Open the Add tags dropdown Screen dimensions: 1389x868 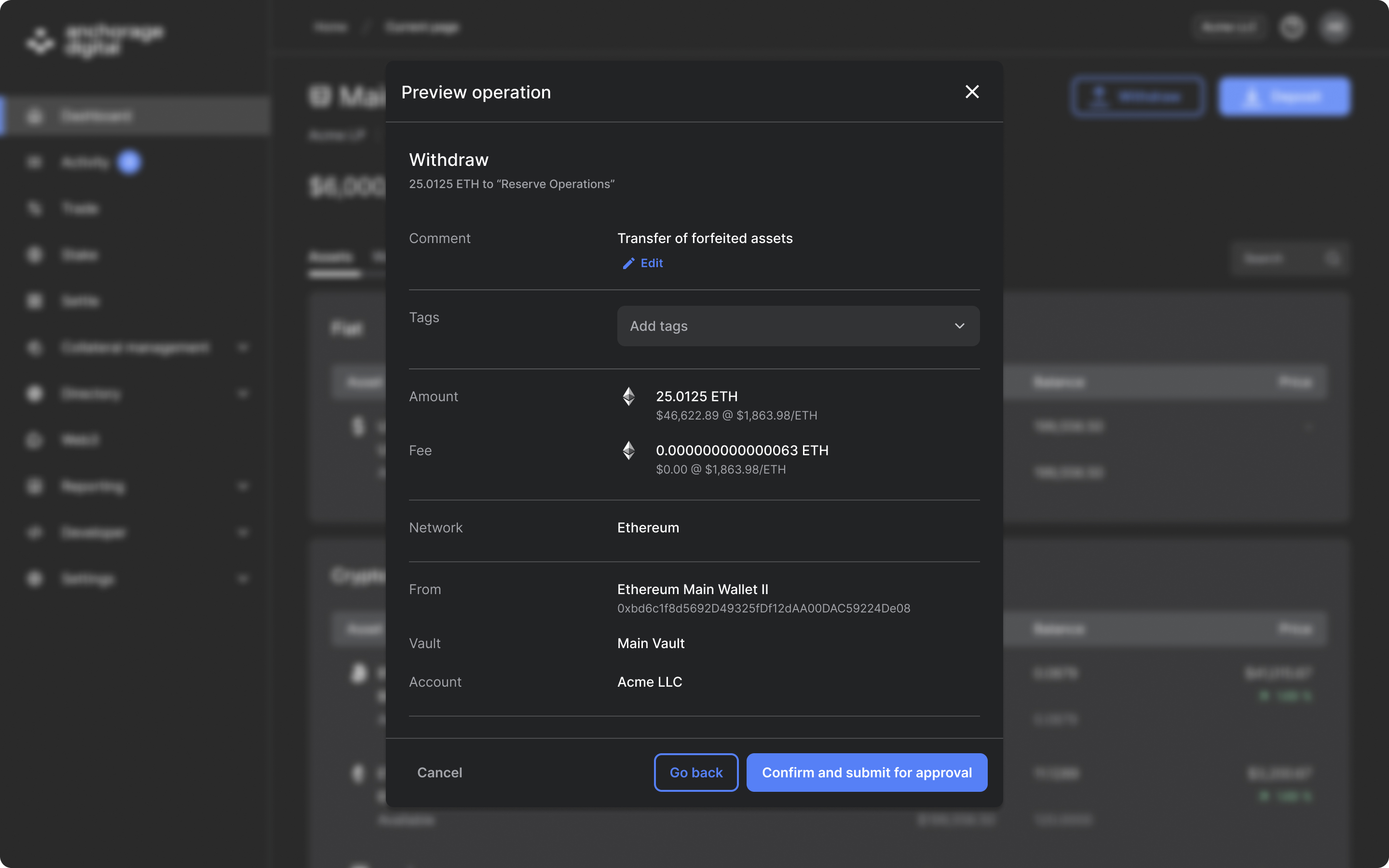[798, 325]
